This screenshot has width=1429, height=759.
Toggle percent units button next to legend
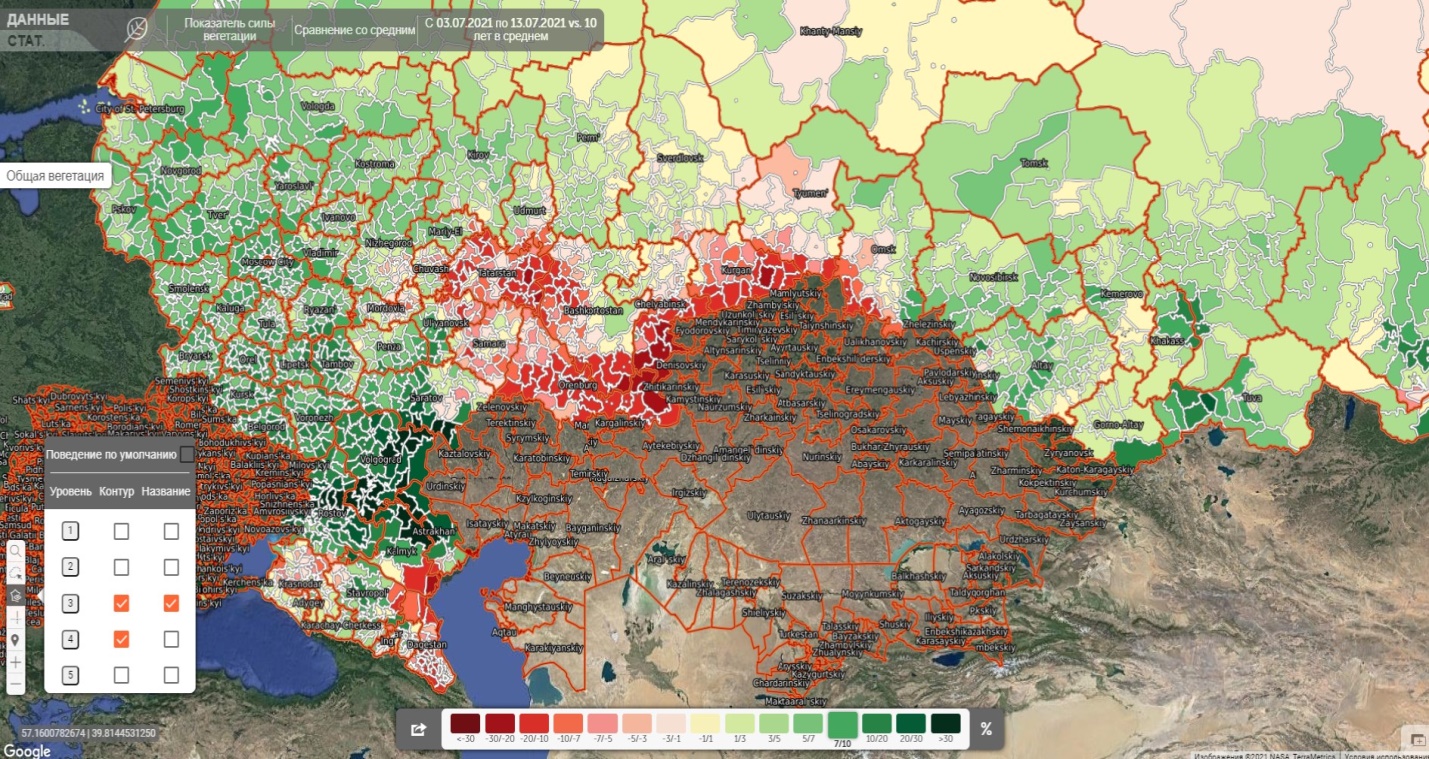click(x=985, y=729)
